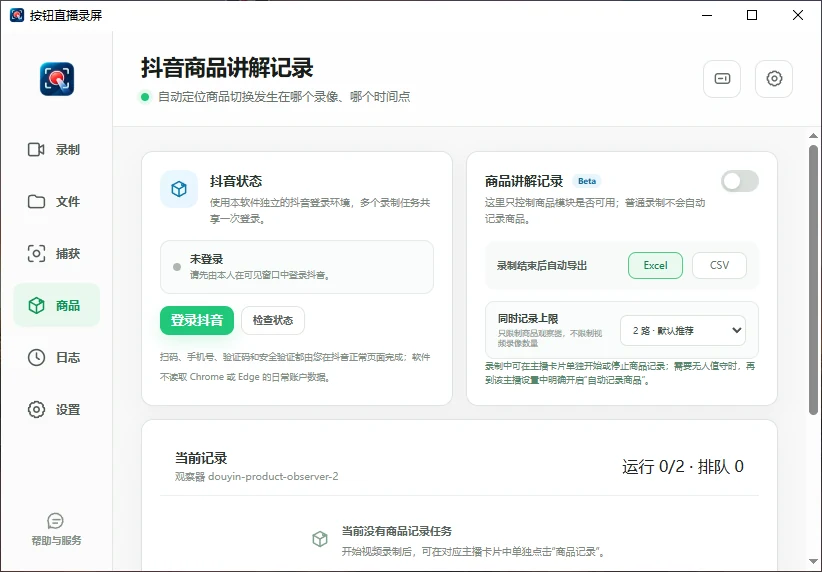
Task: Click the compact-mode button in the header
Action: pyautogui.click(x=722, y=79)
